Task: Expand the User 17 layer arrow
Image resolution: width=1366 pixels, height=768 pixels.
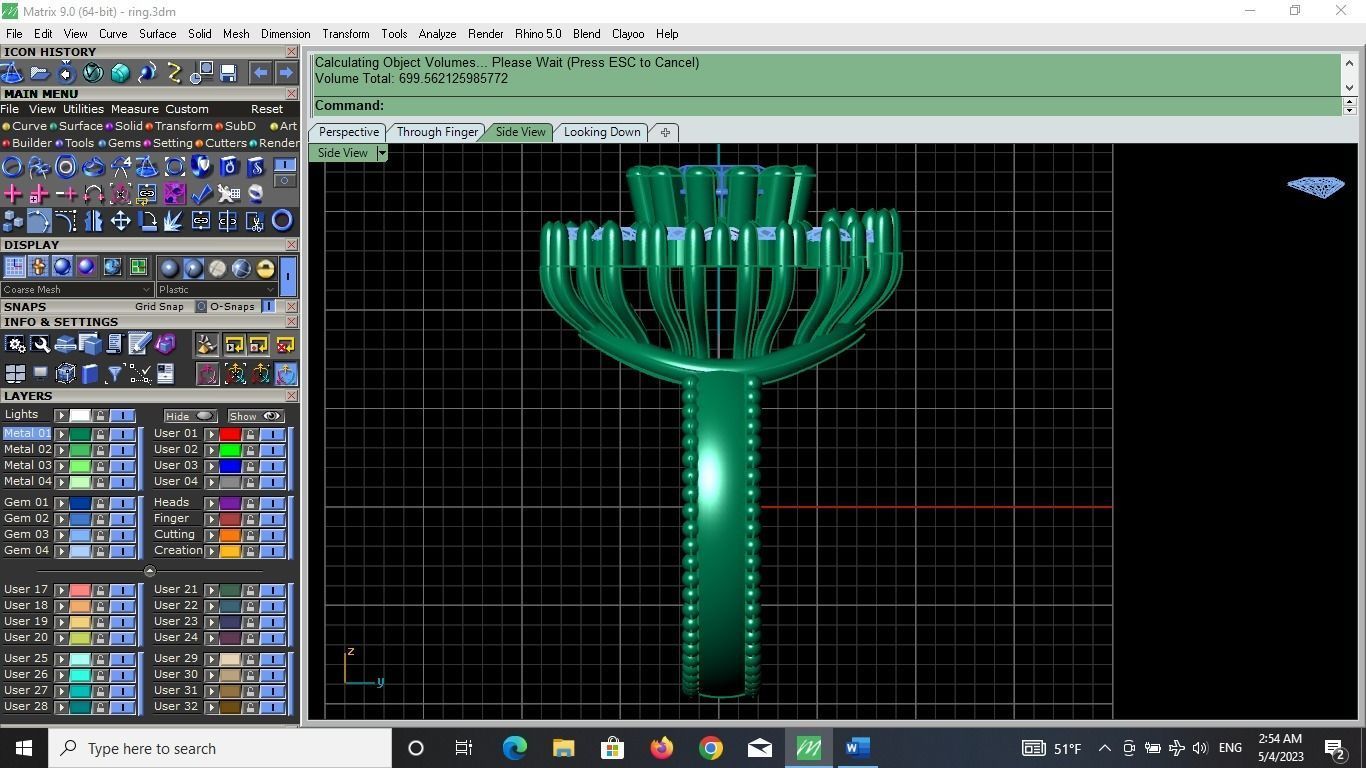Action: pyautogui.click(x=61, y=590)
